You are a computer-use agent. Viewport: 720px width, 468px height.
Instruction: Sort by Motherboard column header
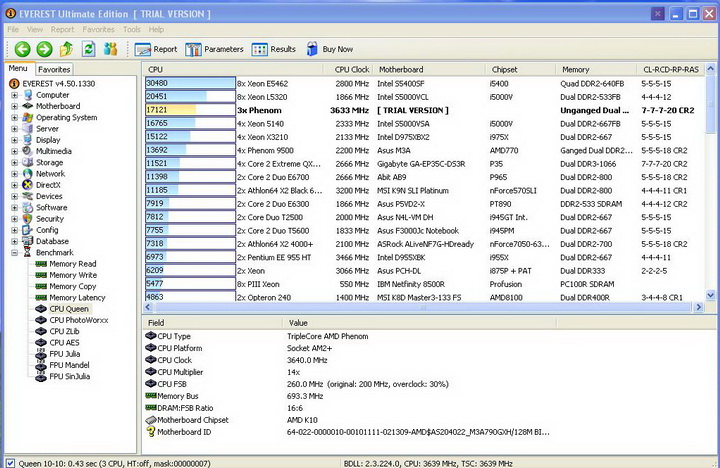click(430, 69)
